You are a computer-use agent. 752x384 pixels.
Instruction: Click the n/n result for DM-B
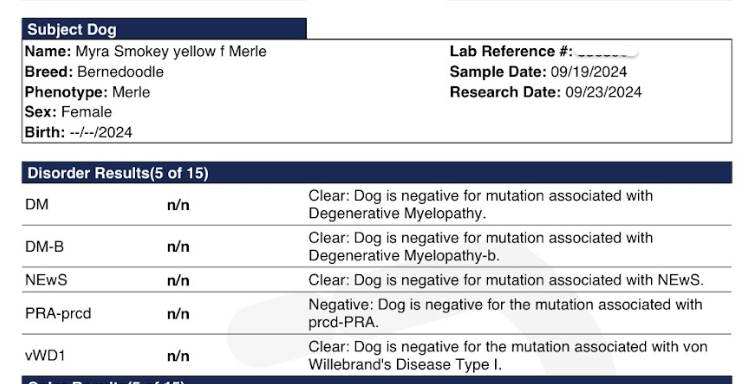178,247
